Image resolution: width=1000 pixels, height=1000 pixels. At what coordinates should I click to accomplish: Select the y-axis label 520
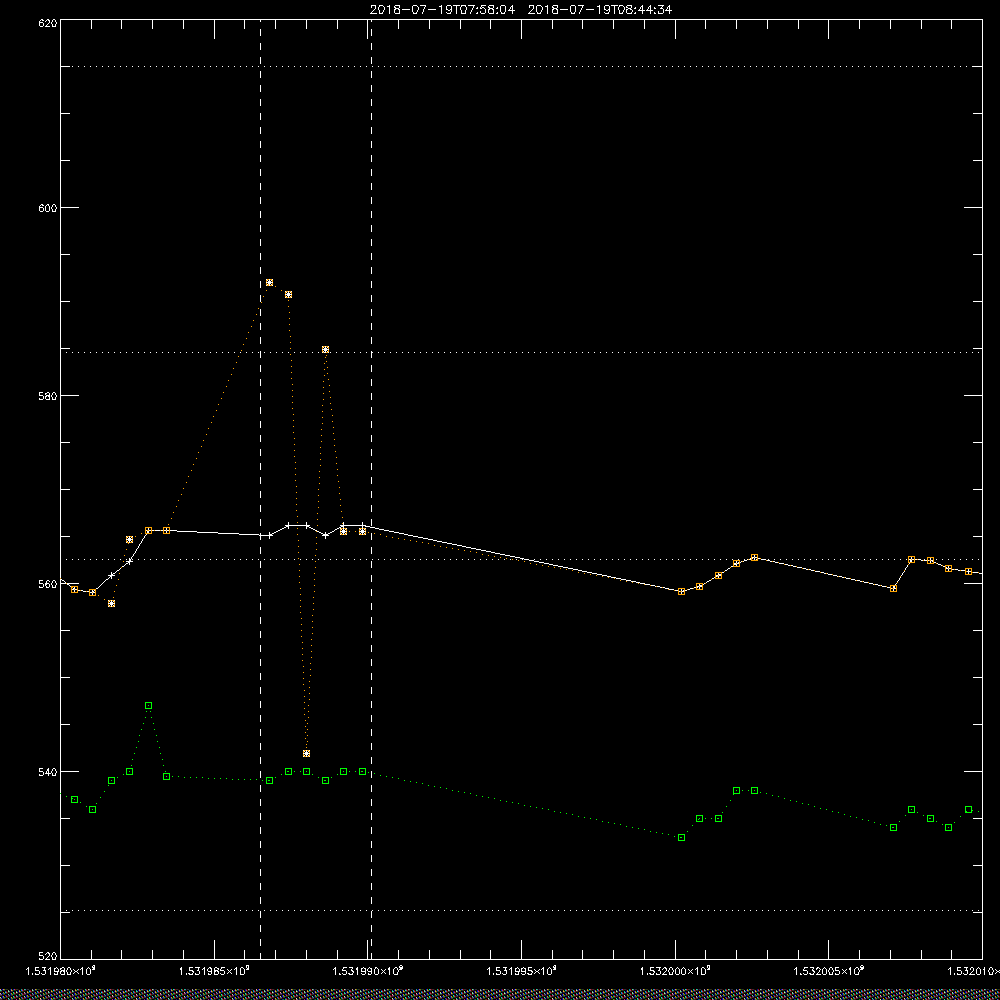(48, 956)
